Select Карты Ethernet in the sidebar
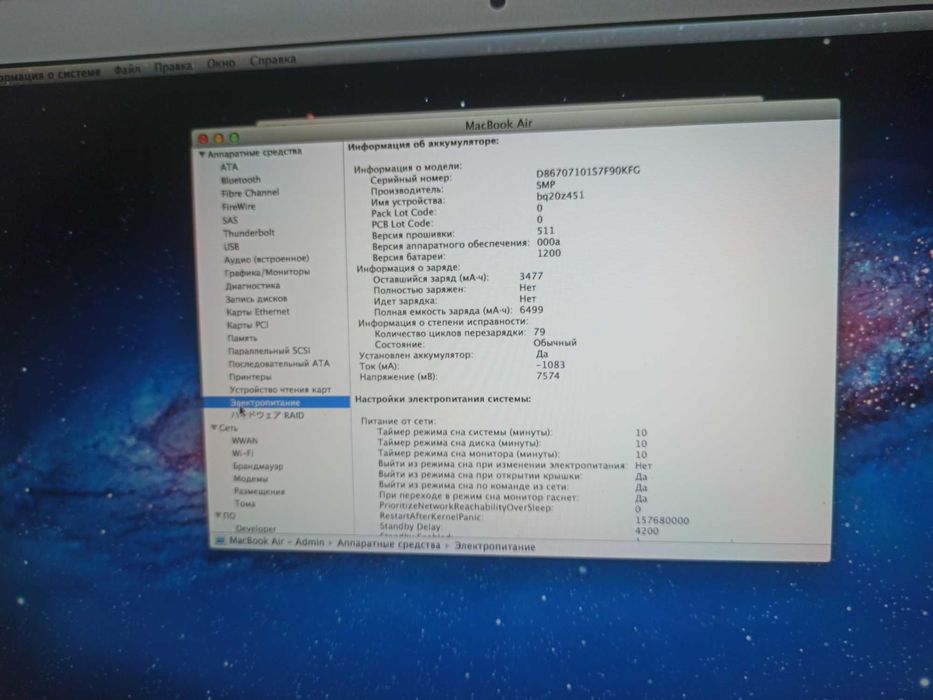The width and height of the screenshot is (933, 700). coord(258,312)
